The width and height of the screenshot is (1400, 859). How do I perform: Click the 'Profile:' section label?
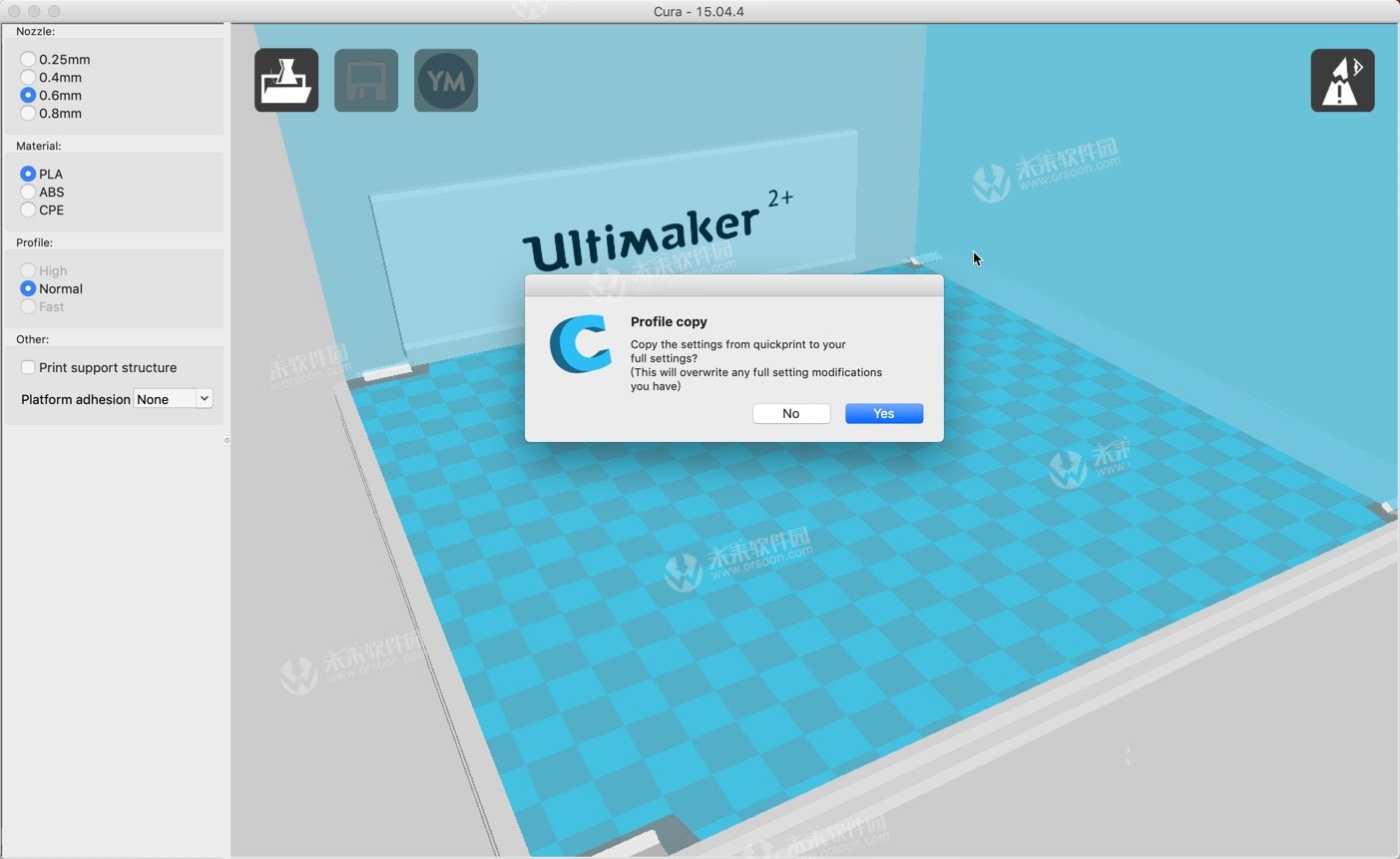coord(34,242)
